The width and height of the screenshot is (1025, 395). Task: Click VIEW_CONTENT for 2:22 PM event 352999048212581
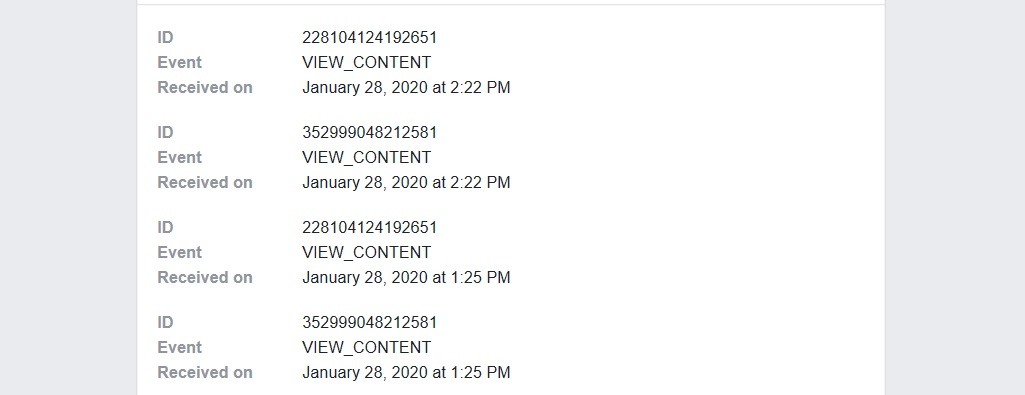(367, 158)
